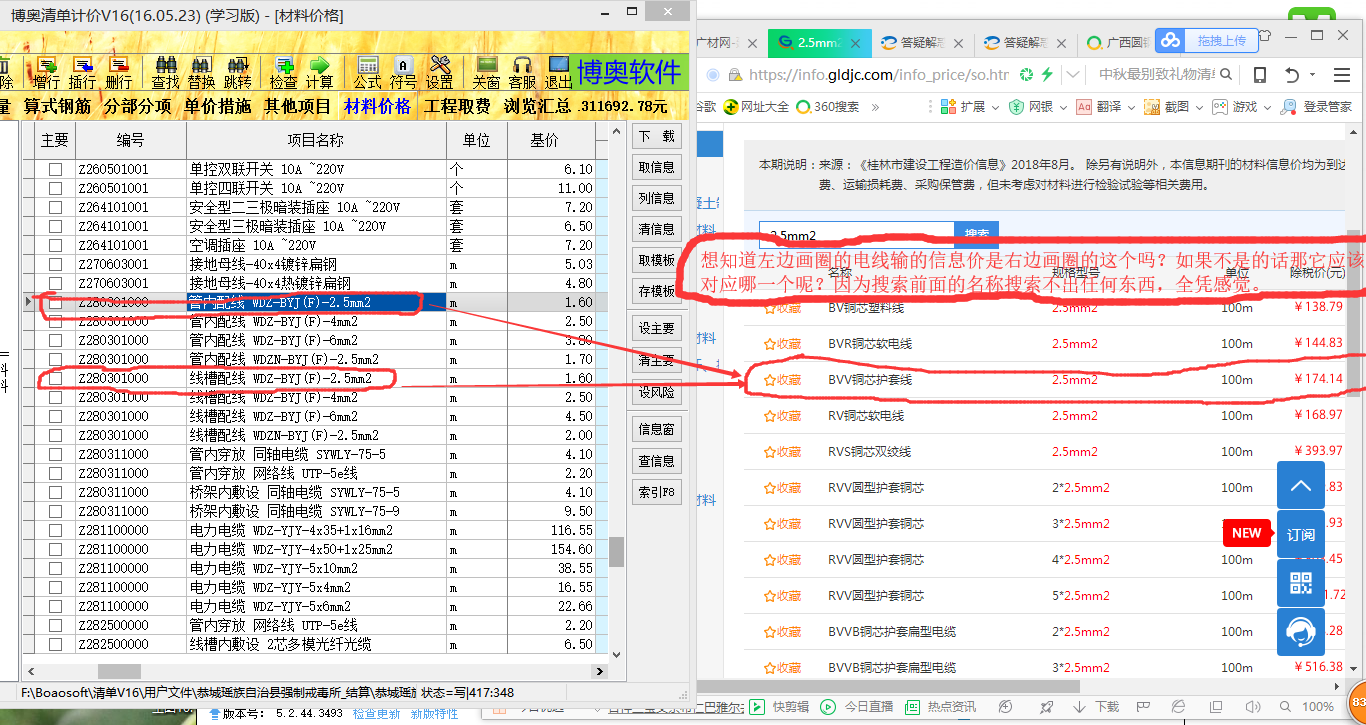Select browser tab 广西圆锥
Image resolution: width=1366 pixels, height=725 pixels.
pos(1116,43)
